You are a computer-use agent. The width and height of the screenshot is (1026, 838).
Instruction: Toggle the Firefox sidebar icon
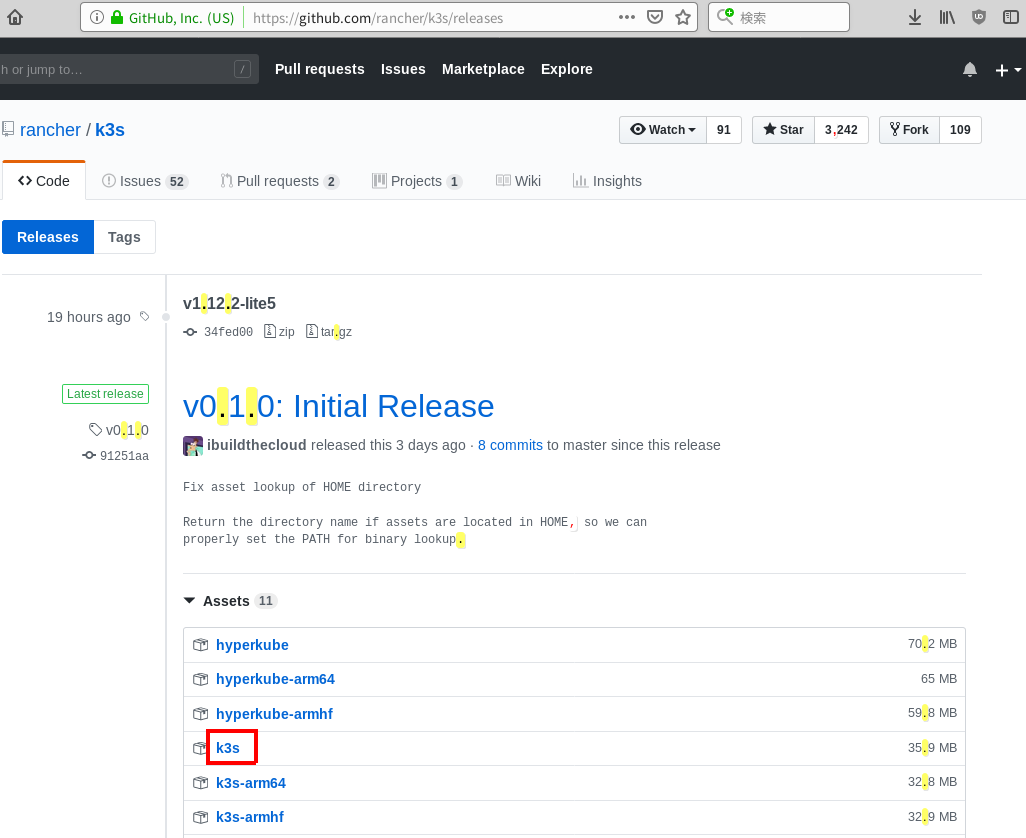pos(1010,18)
